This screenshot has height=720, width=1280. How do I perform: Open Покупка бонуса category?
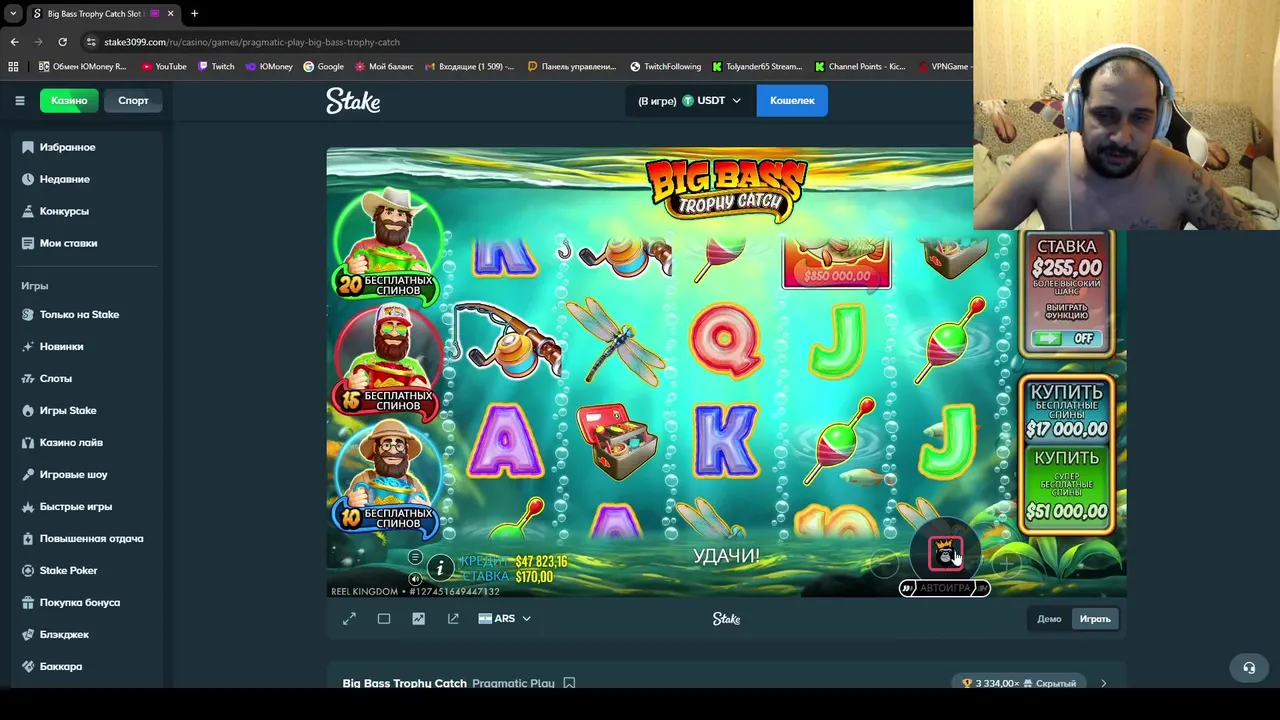[87, 602]
